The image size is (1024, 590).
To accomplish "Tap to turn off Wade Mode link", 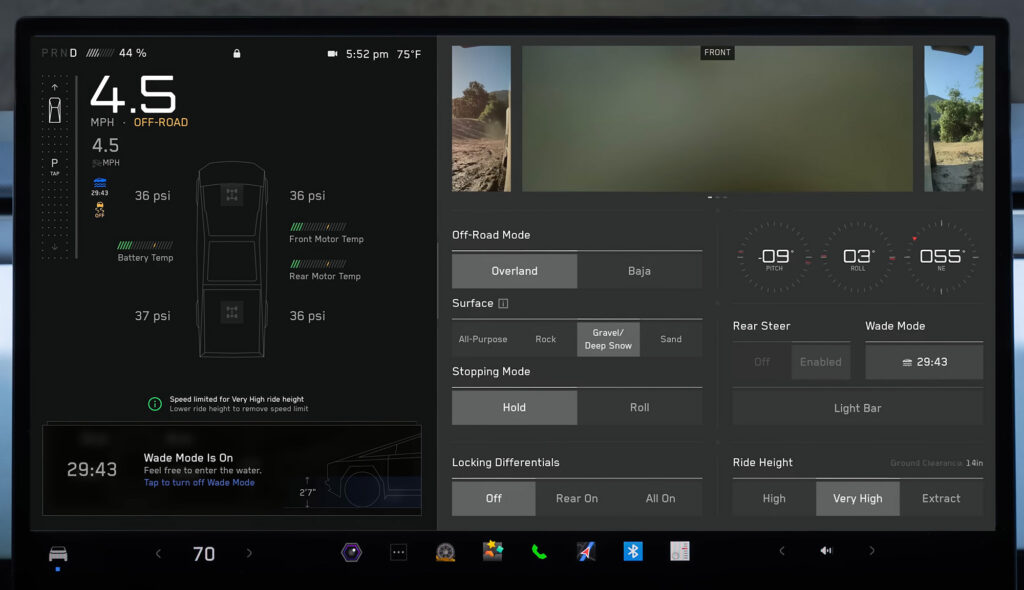I will pyautogui.click(x=199, y=482).
